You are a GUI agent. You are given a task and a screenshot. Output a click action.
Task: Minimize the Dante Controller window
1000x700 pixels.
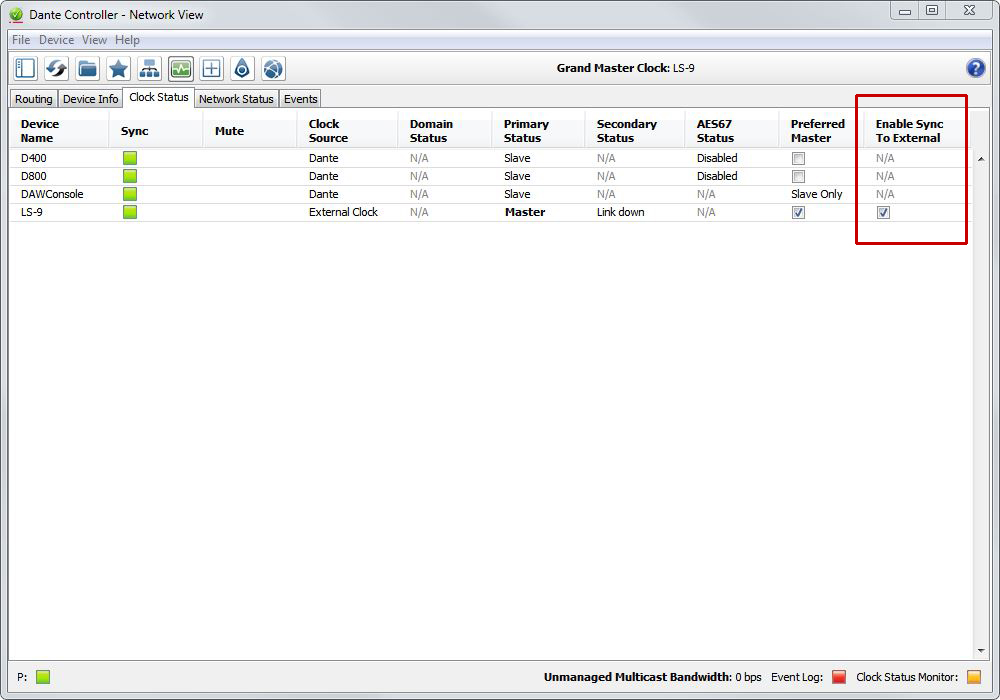coord(905,10)
